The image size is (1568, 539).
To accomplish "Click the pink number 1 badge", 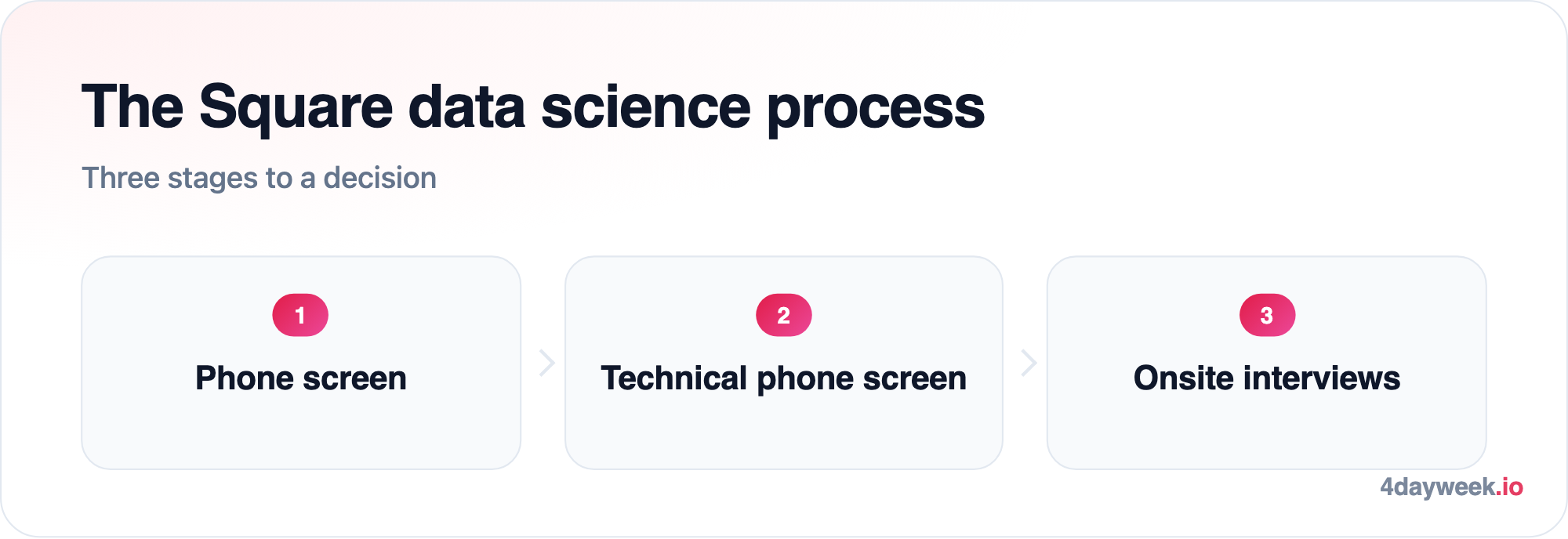I will [300, 315].
